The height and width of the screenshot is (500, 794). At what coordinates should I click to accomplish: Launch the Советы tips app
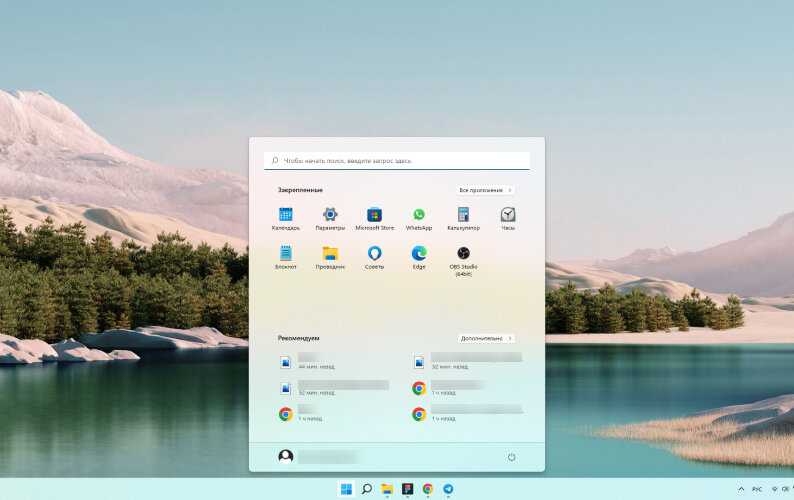374,257
